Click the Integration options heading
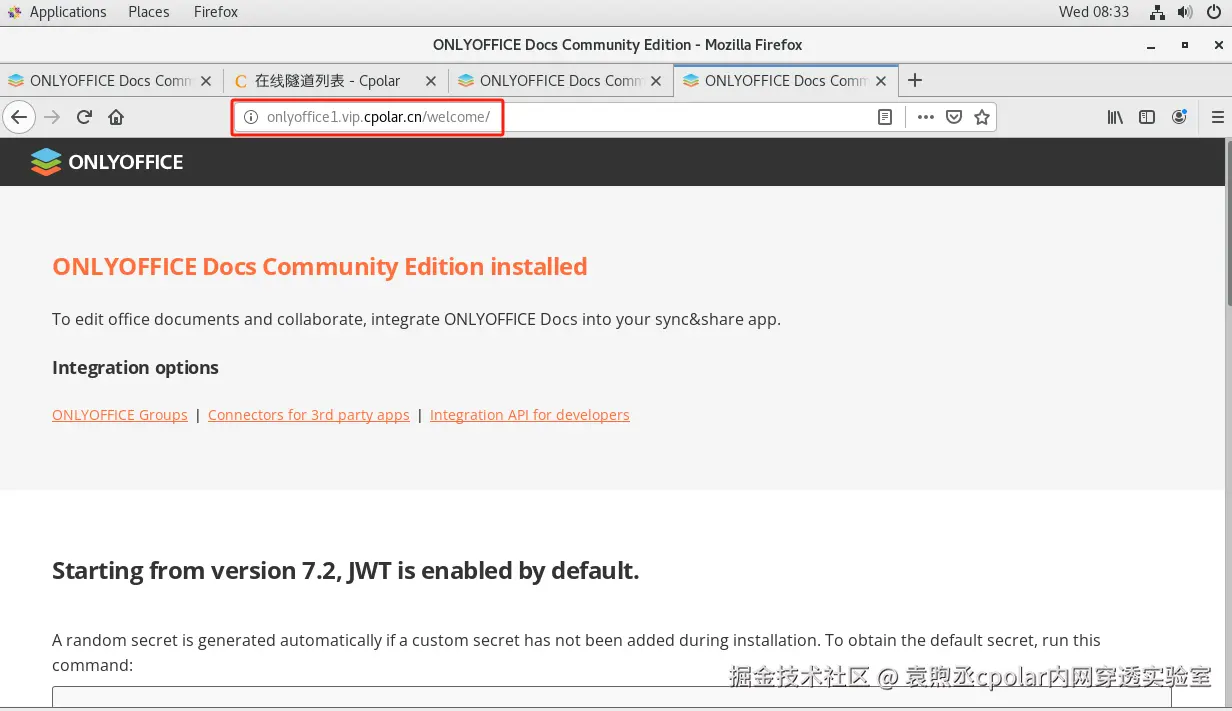Screen dimensions: 1232x711 pos(135,368)
